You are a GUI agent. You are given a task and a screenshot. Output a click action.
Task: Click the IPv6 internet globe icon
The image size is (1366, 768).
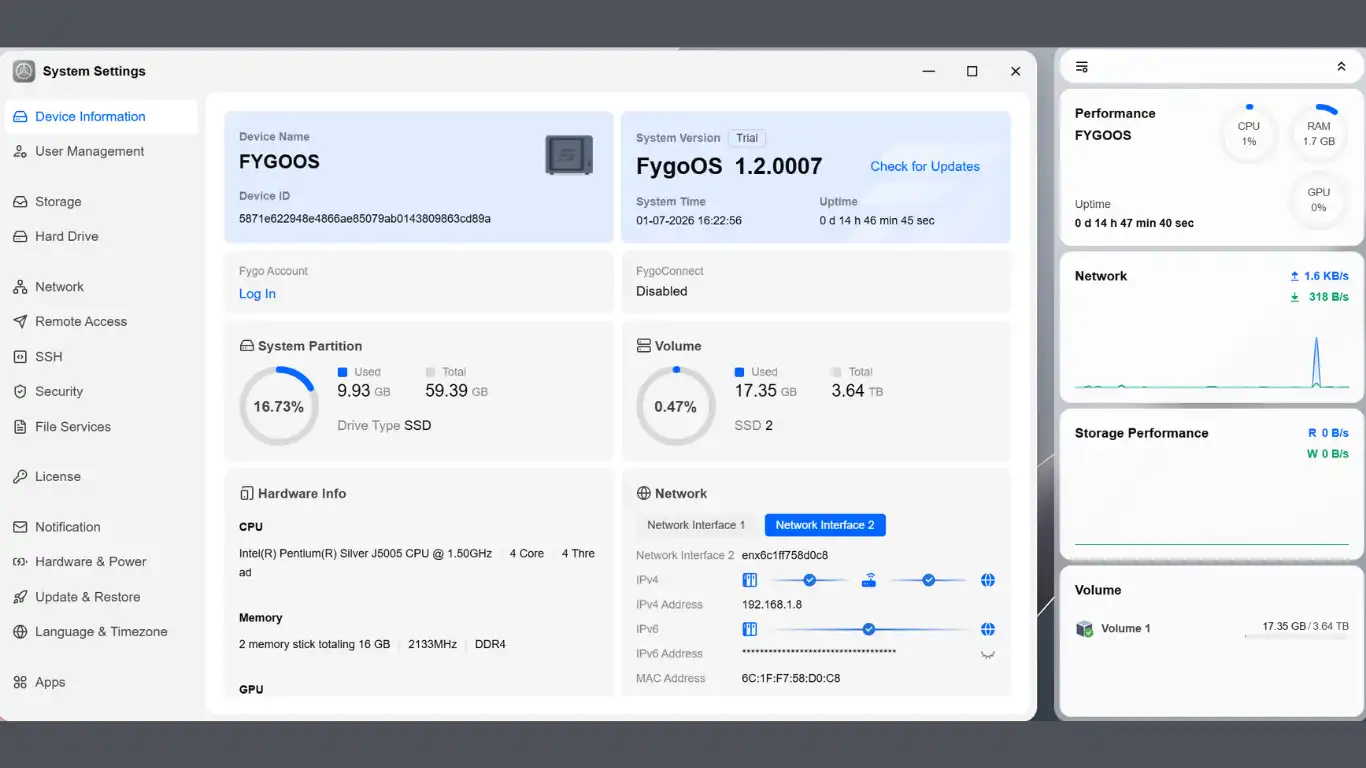(988, 629)
